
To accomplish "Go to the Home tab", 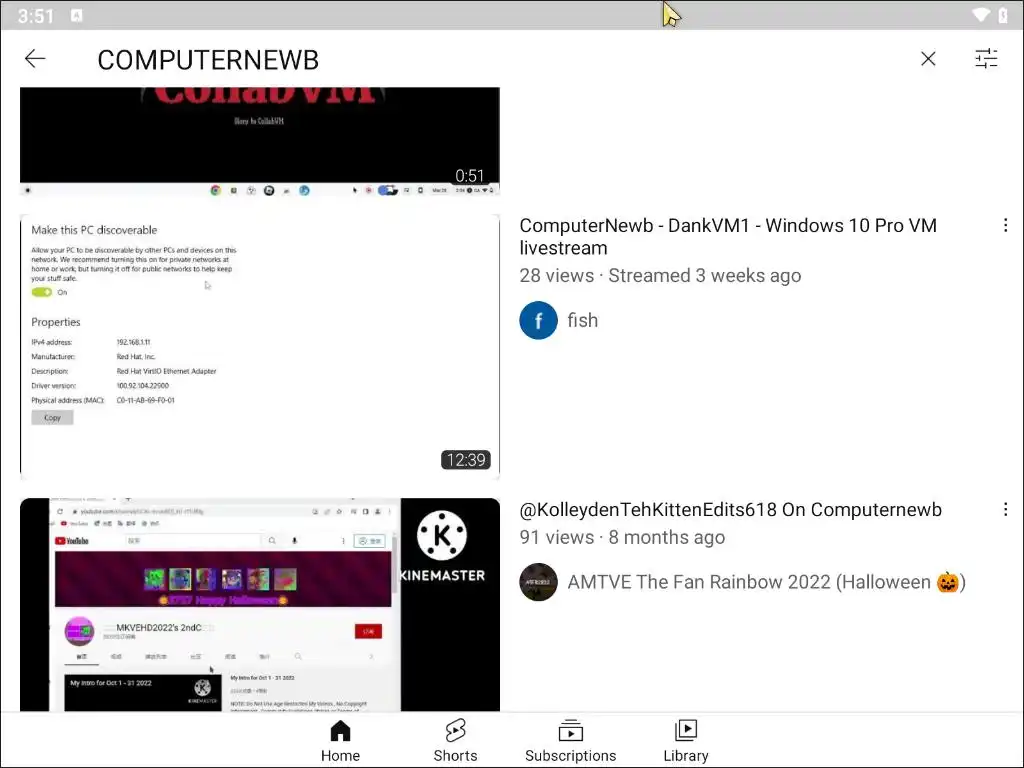I will point(340,741).
